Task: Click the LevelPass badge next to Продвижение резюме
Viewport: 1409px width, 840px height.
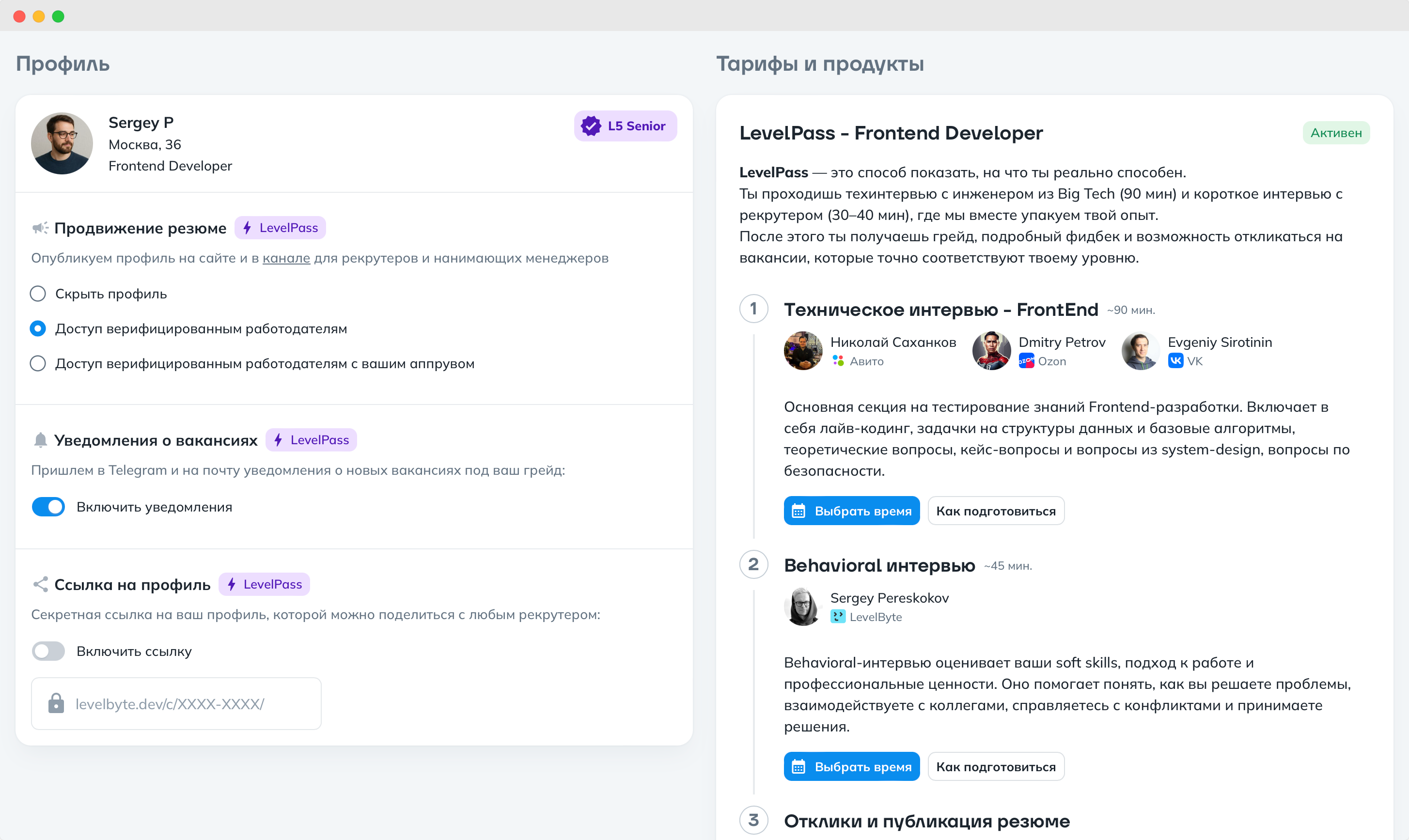Action: pyautogui.click(x=280, y=228)
